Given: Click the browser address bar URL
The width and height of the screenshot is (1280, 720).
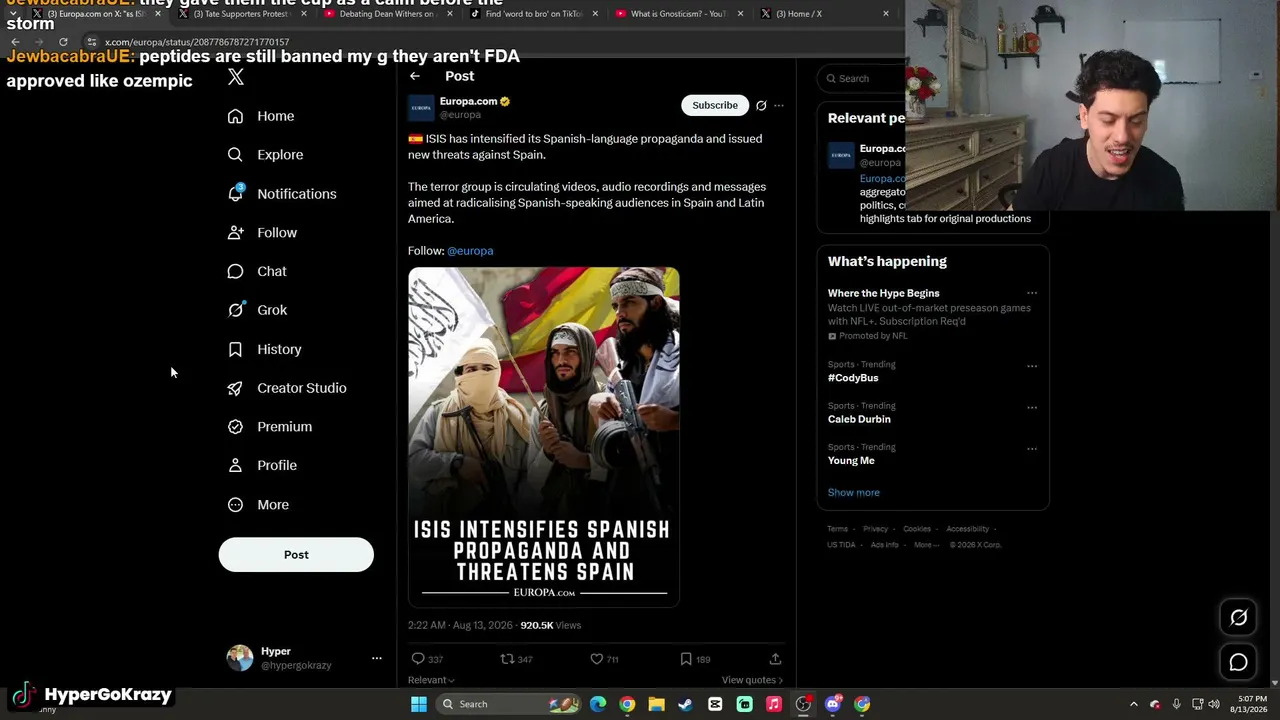Looking at the screenshot, I should point(197,42).
